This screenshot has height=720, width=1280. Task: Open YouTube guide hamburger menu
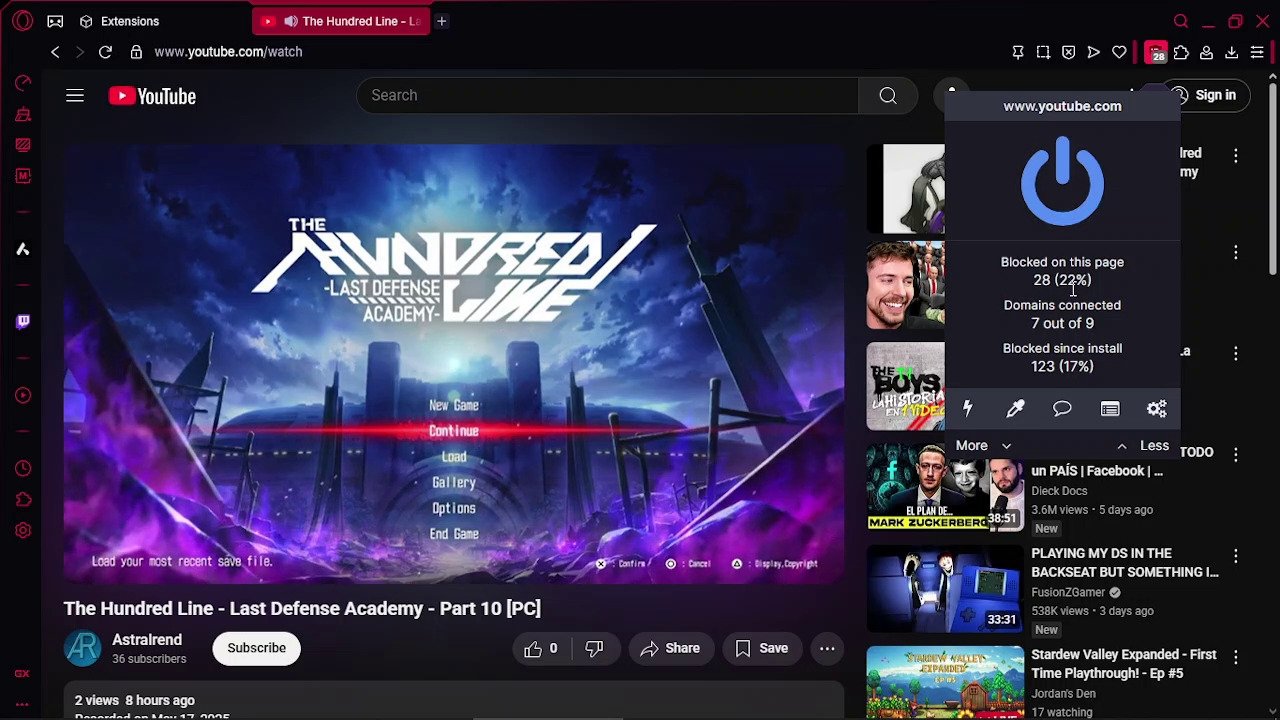point(75,96)
